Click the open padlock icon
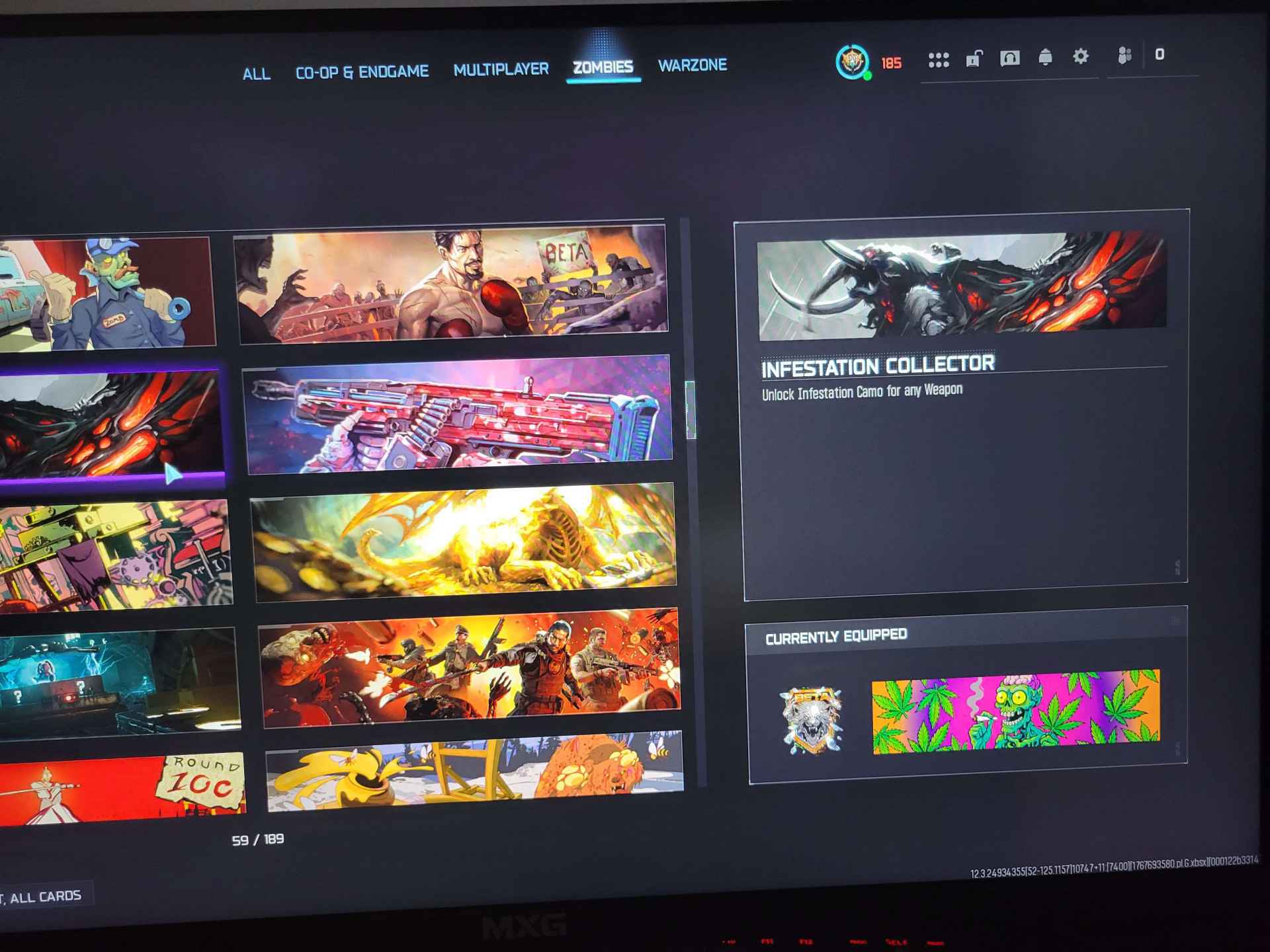 click(974, 59)
